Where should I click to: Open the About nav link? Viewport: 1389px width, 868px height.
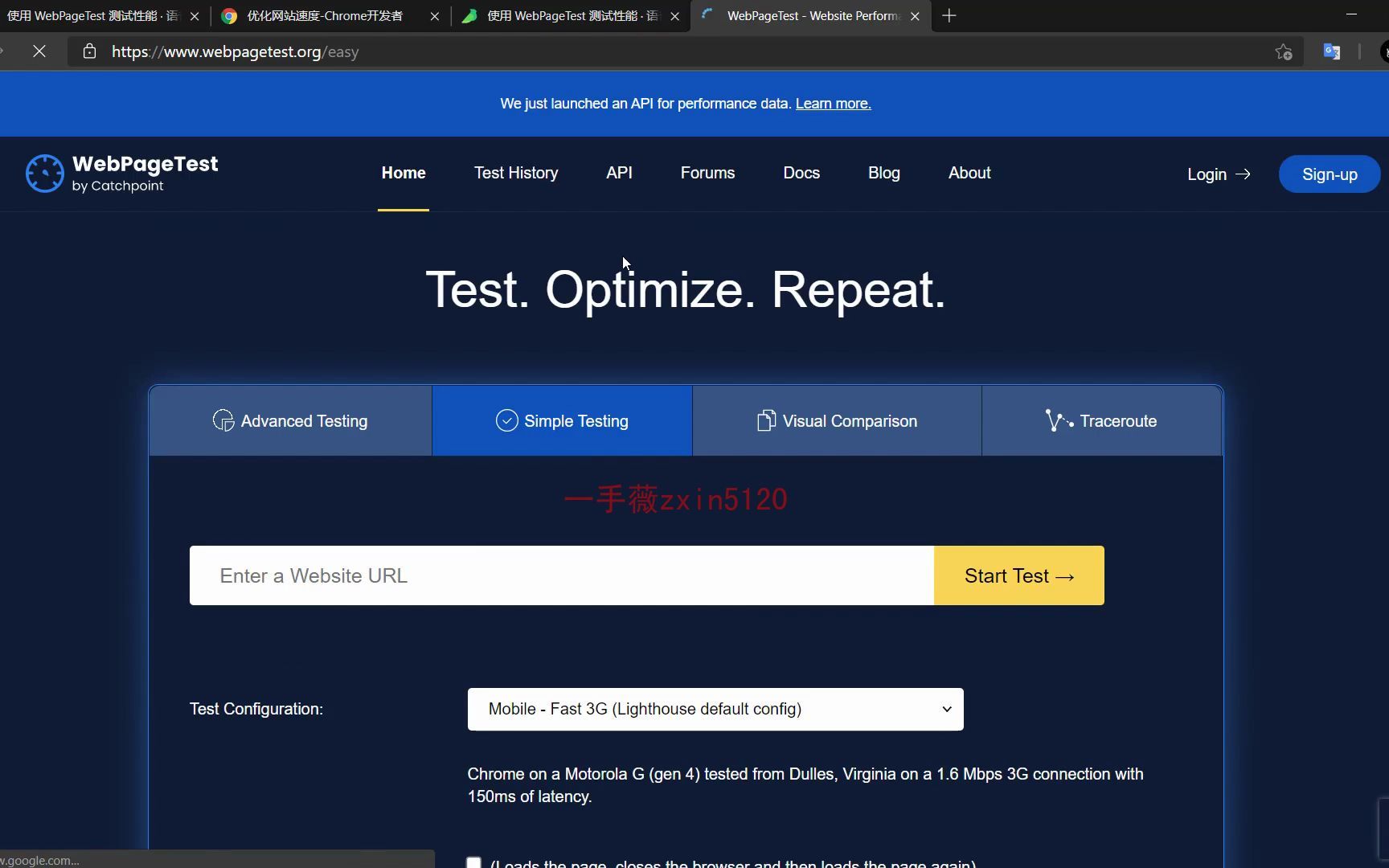[969, 174]
